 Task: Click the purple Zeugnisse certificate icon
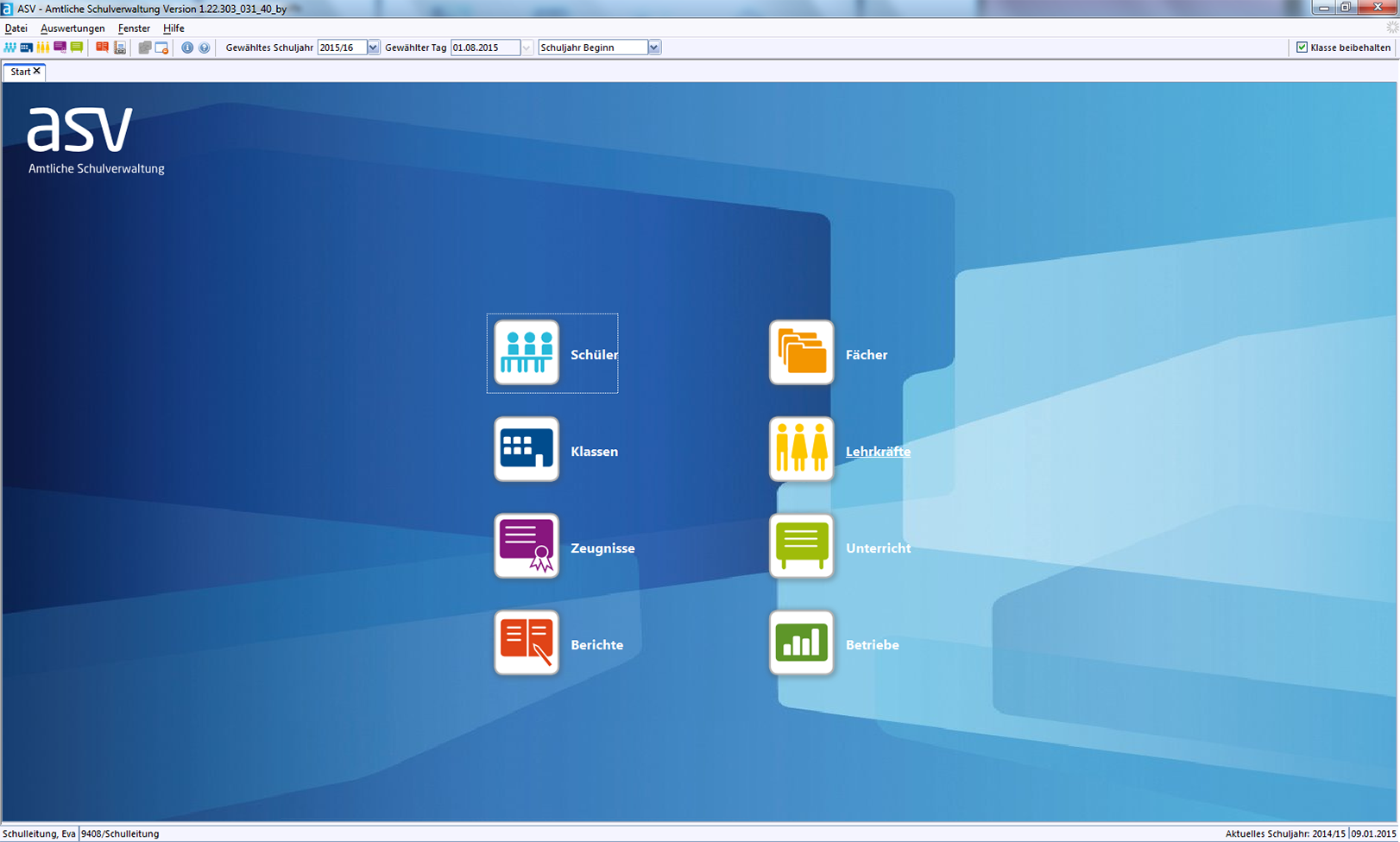tap(526, 547)
